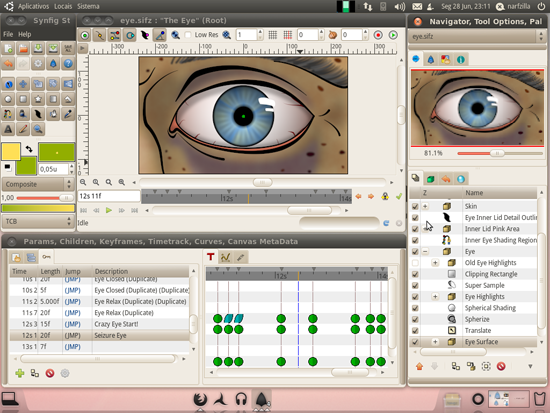This screenshot has width=550, height=413.
Task: Toggle grid snap red grid icon
Action: click(288, 35)
